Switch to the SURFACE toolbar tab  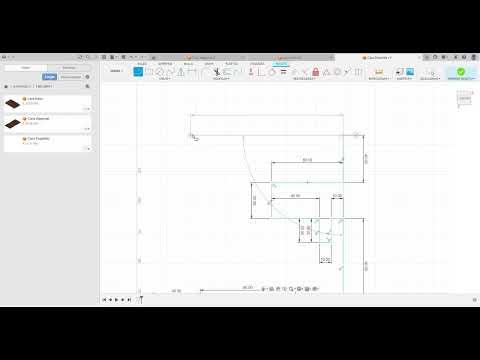[165, 64]
